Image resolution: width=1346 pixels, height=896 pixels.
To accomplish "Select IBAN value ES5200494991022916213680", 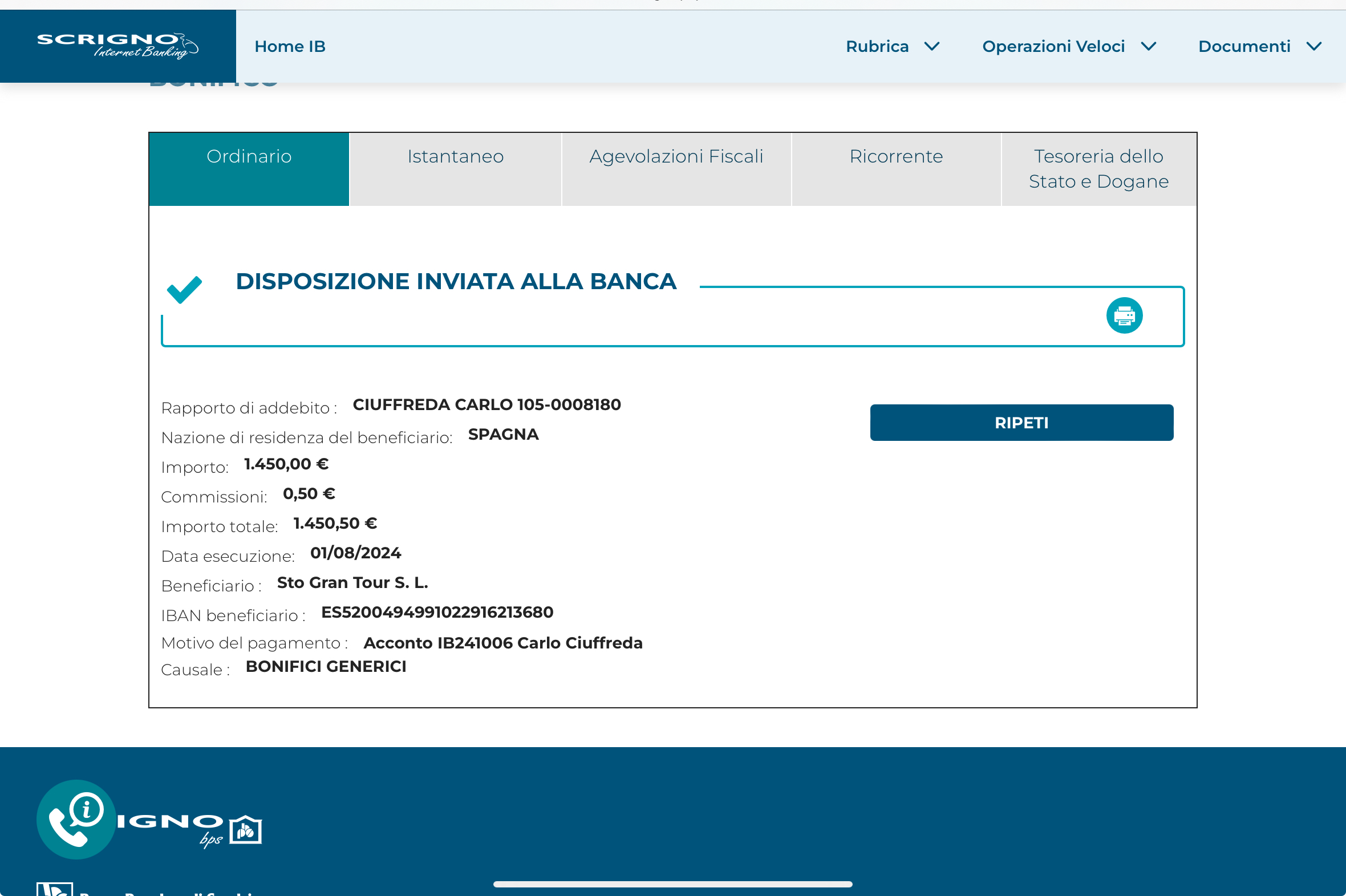I will coord(437,613).
